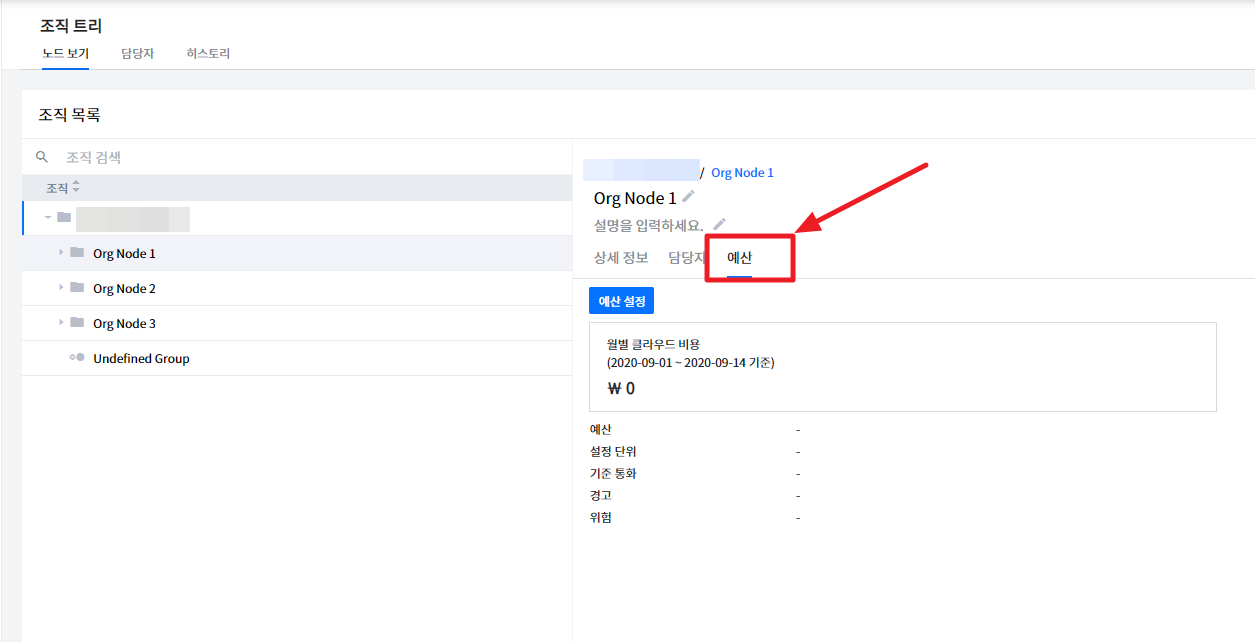This screenshot has height=642, width=1255.
Task: Collapse the root organization tree node
Action: [47, 217]
